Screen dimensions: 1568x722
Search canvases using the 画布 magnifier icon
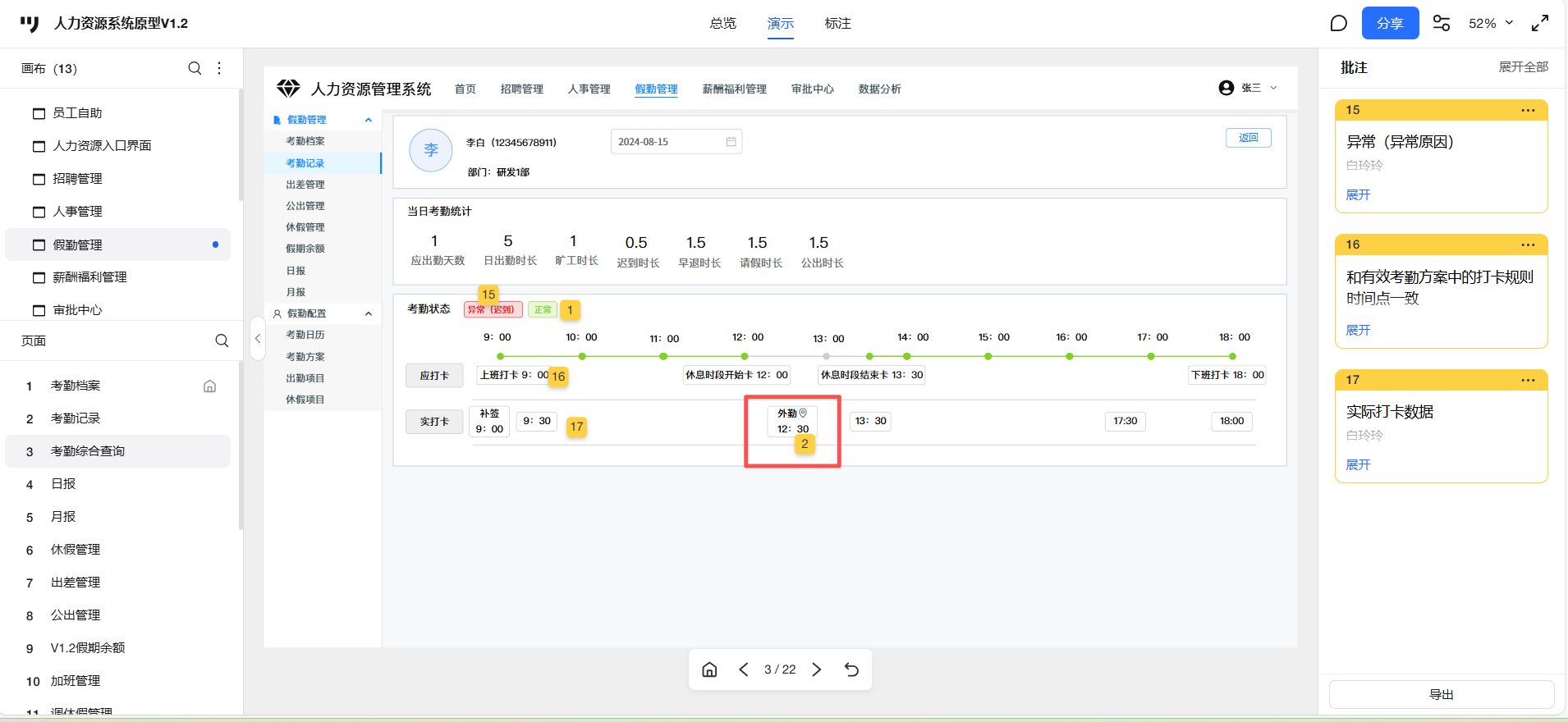click(x=195, y=68)
